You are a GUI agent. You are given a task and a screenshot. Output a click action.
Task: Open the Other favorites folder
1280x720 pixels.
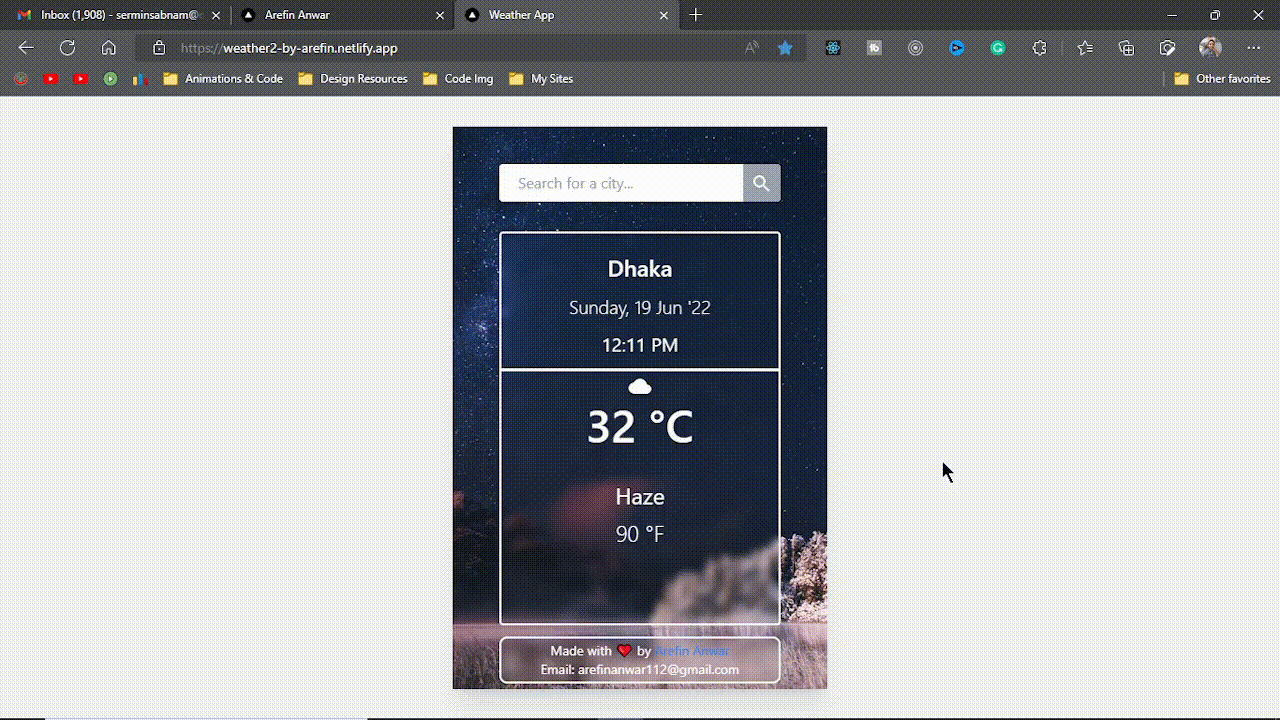tap(1222, 79)
